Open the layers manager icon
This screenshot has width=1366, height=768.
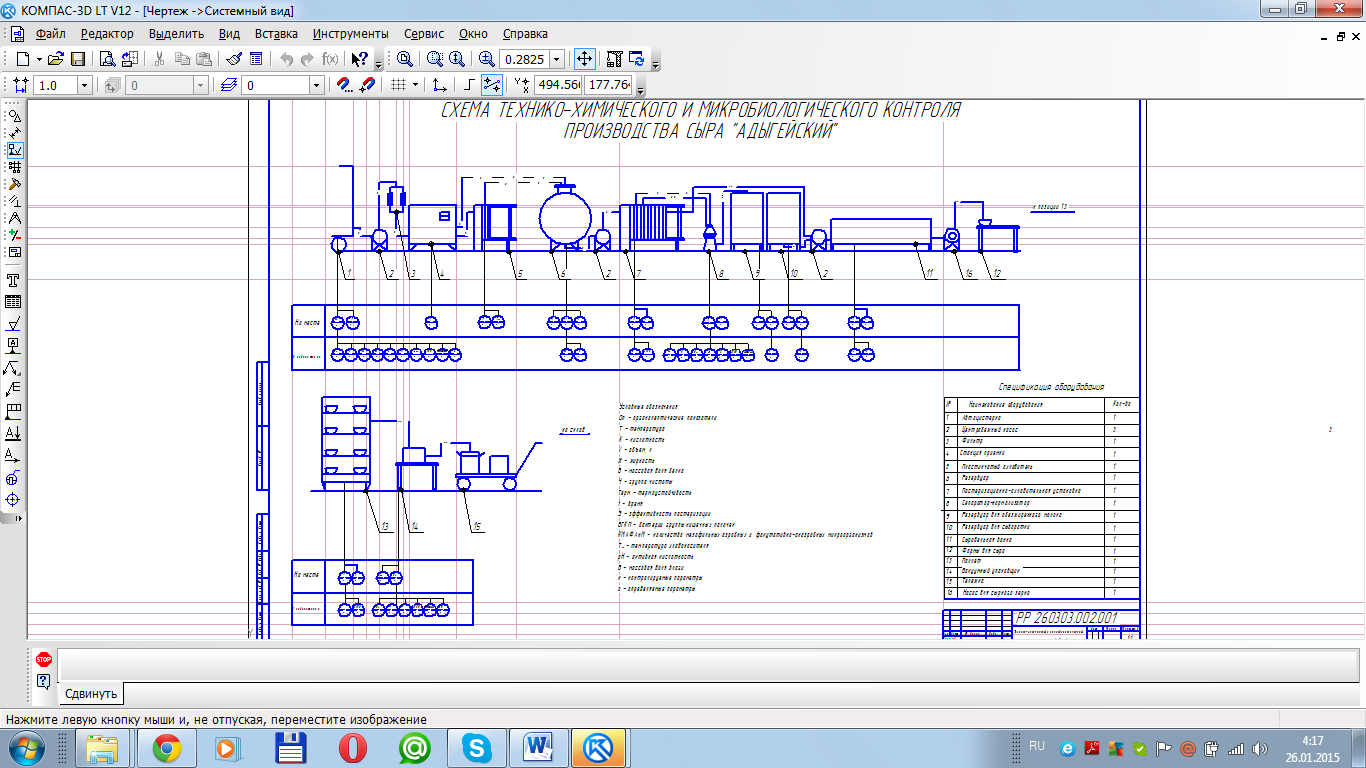coord(229,85)
